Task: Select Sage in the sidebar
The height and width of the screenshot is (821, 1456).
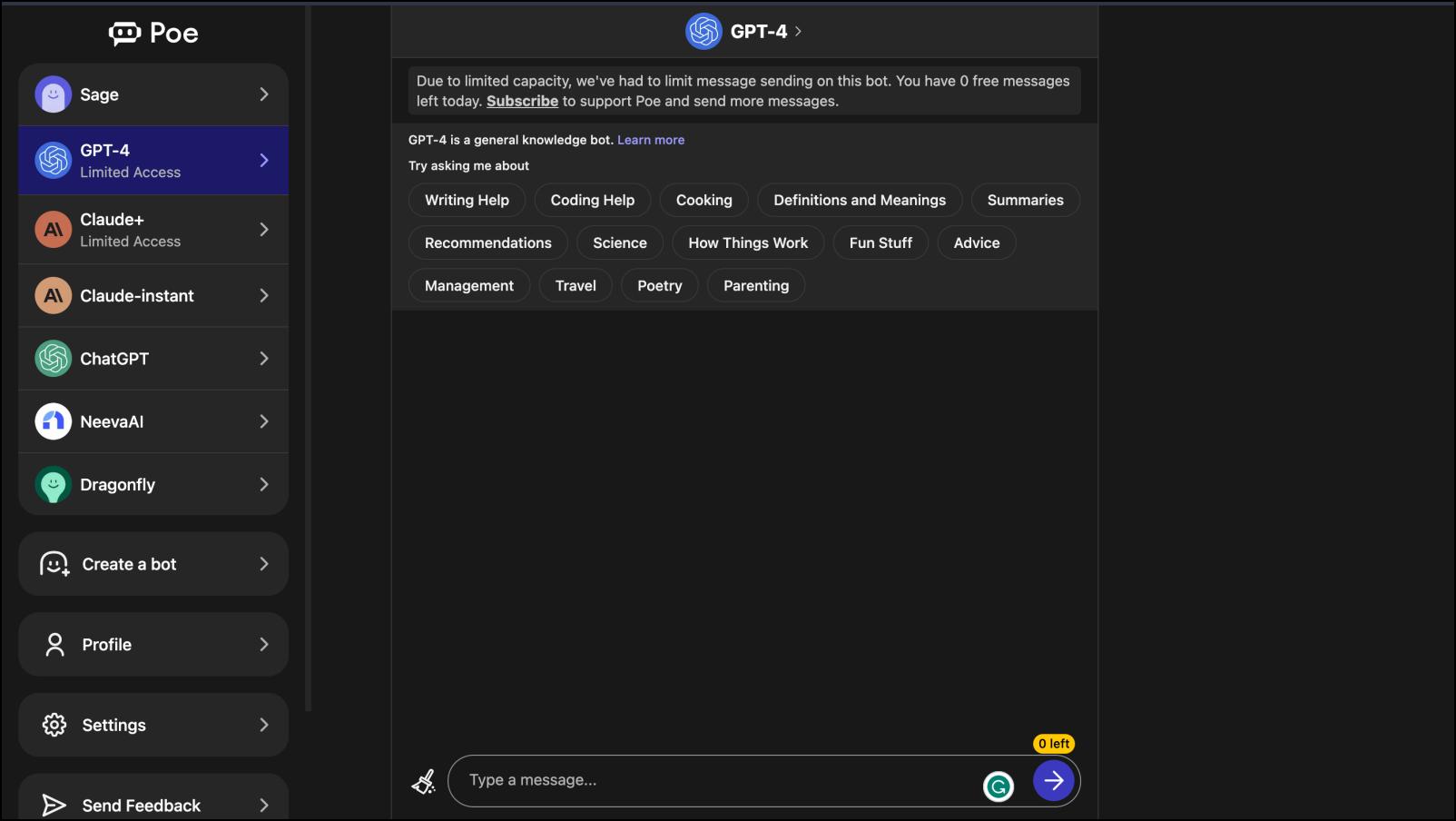Action: [x=153, y=94]
